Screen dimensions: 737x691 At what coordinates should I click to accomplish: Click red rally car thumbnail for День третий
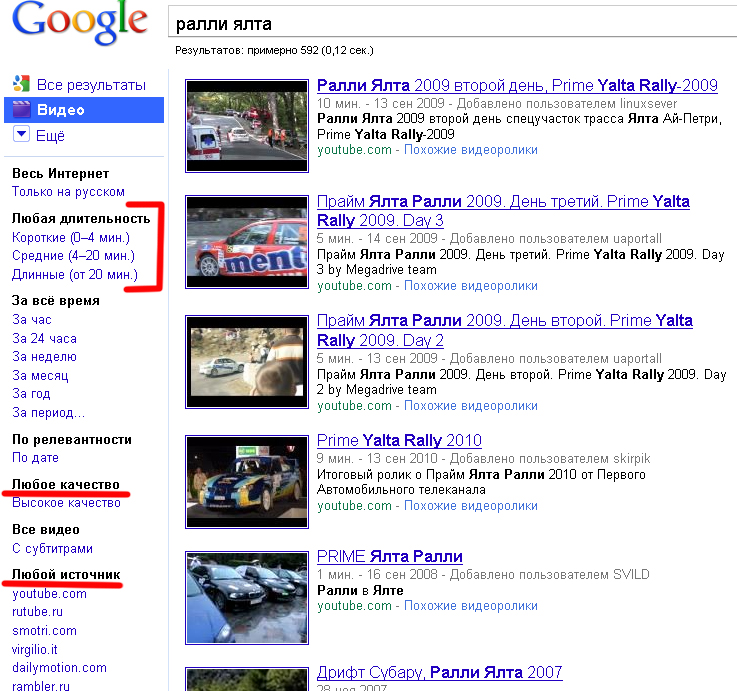(247, 242)
